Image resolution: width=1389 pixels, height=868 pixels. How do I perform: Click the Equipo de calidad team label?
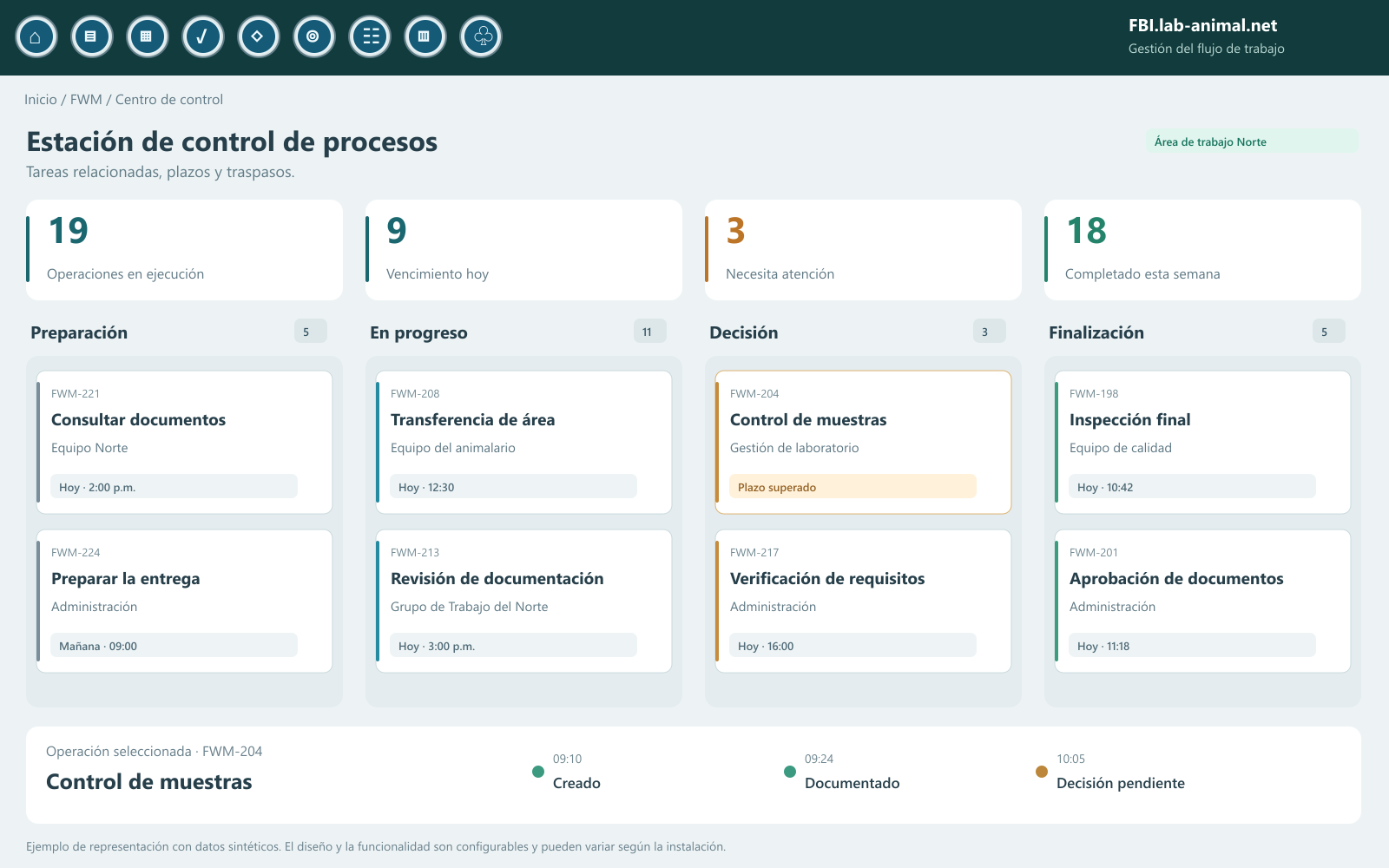click(1121, 448)
